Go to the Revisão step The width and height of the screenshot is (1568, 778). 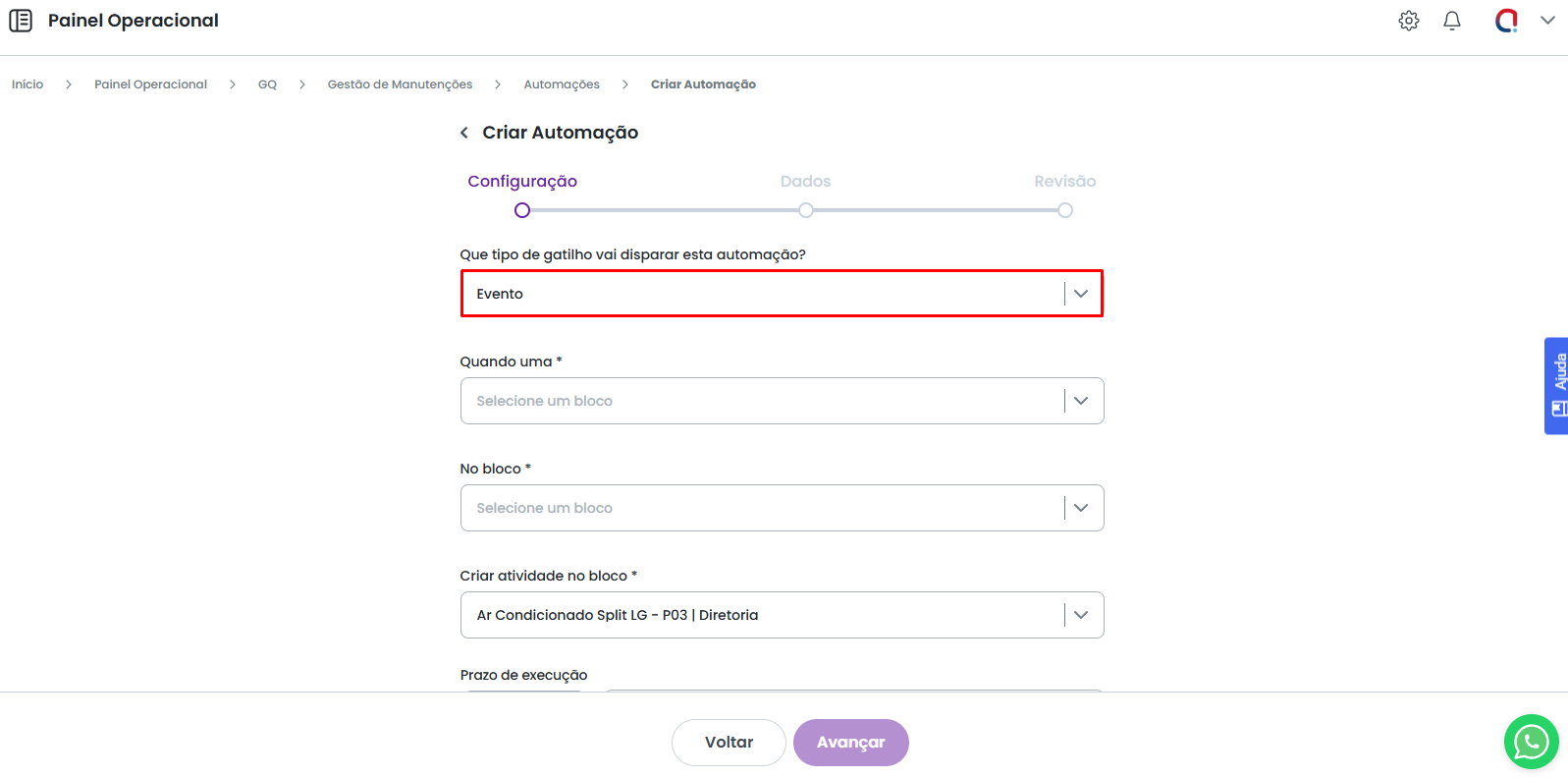click(x=1064, y=210)
